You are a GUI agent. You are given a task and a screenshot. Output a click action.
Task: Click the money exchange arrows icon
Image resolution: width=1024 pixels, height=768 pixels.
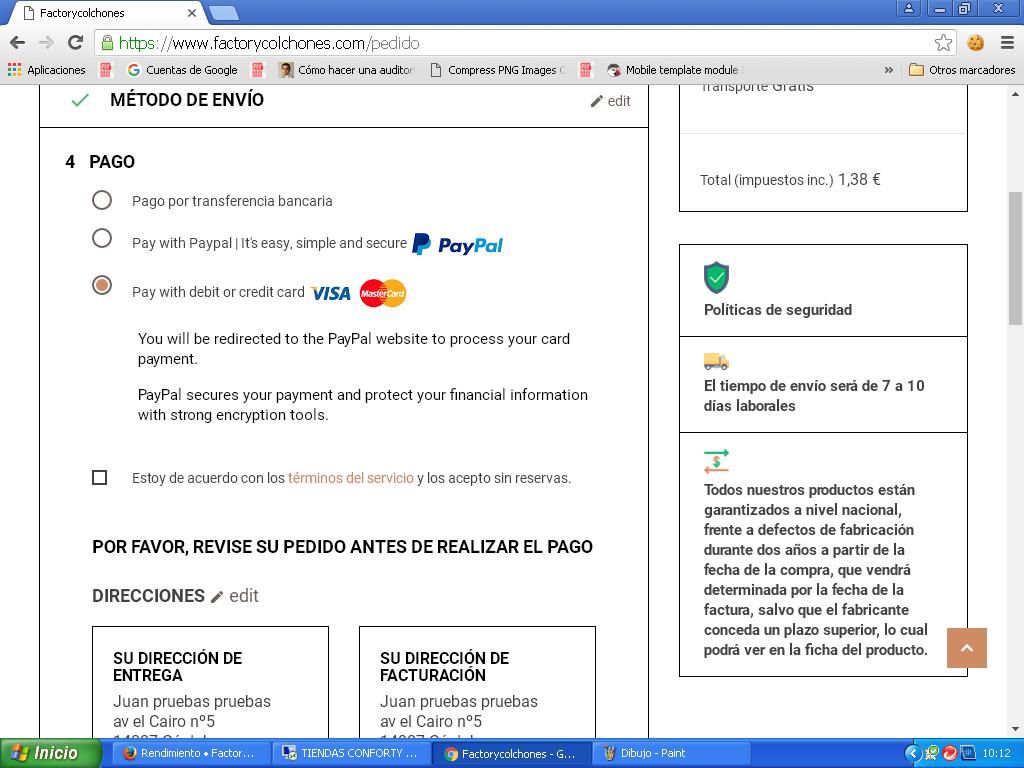click(716, 461)
